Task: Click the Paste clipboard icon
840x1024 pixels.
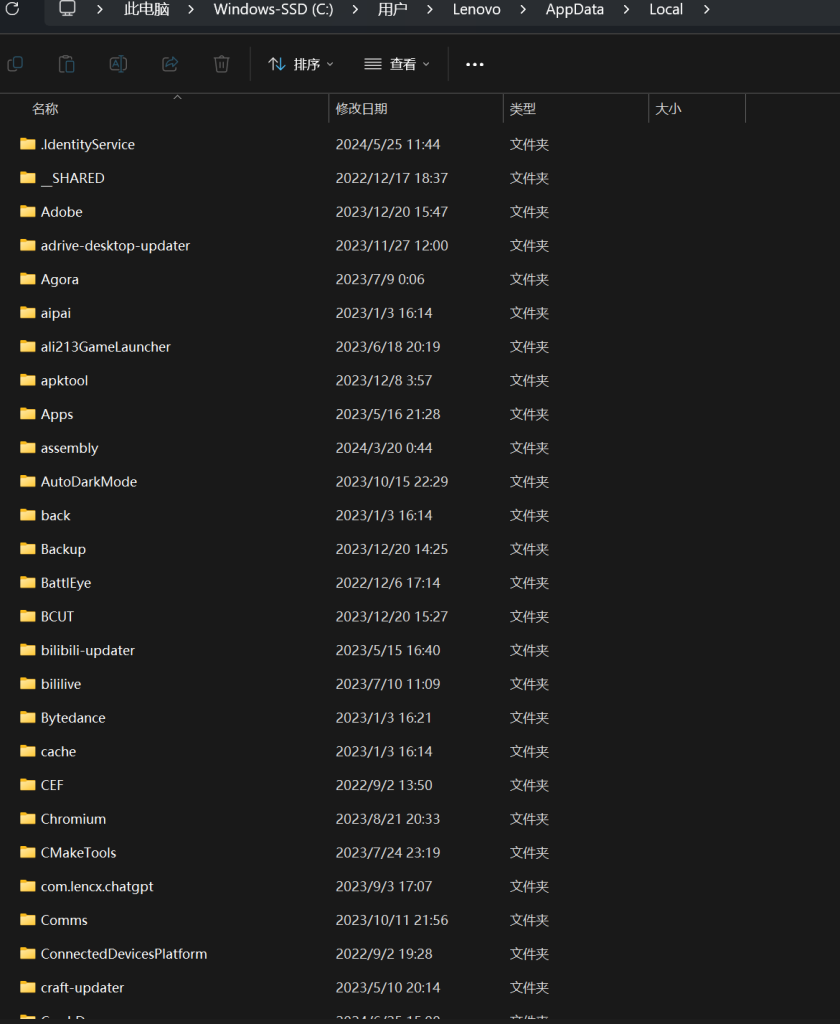Action: 66,64
